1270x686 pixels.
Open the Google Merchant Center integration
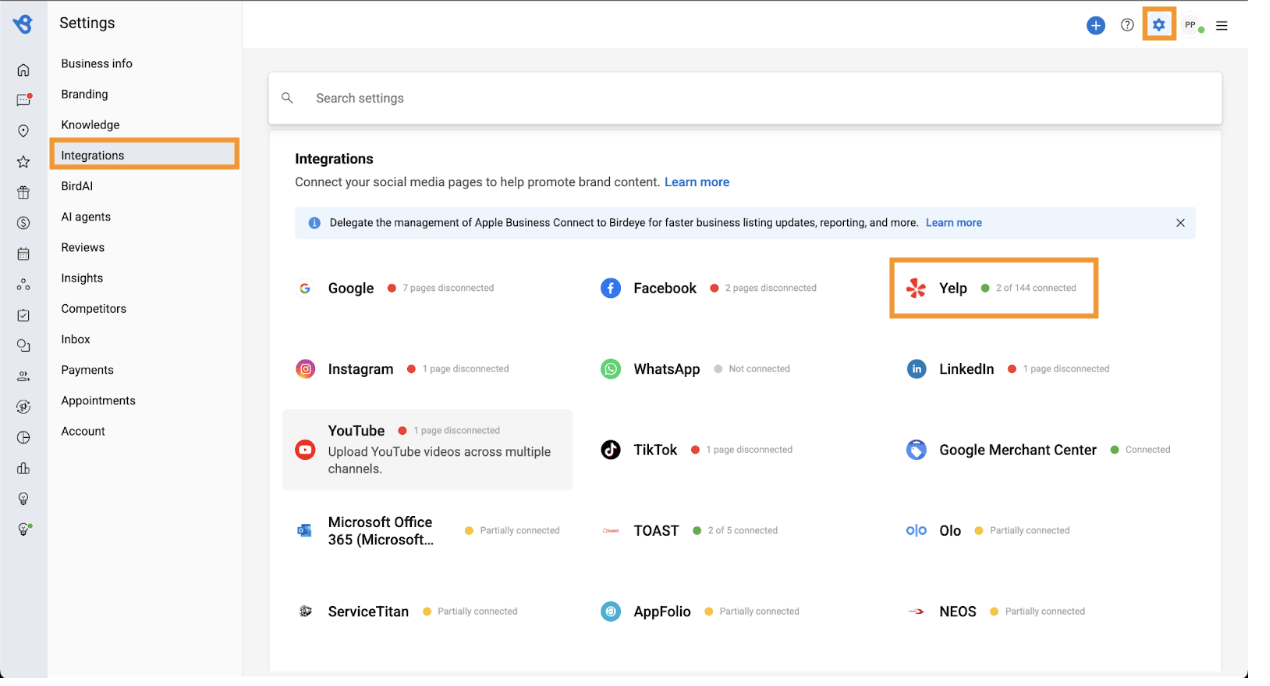click(1017, 450)
